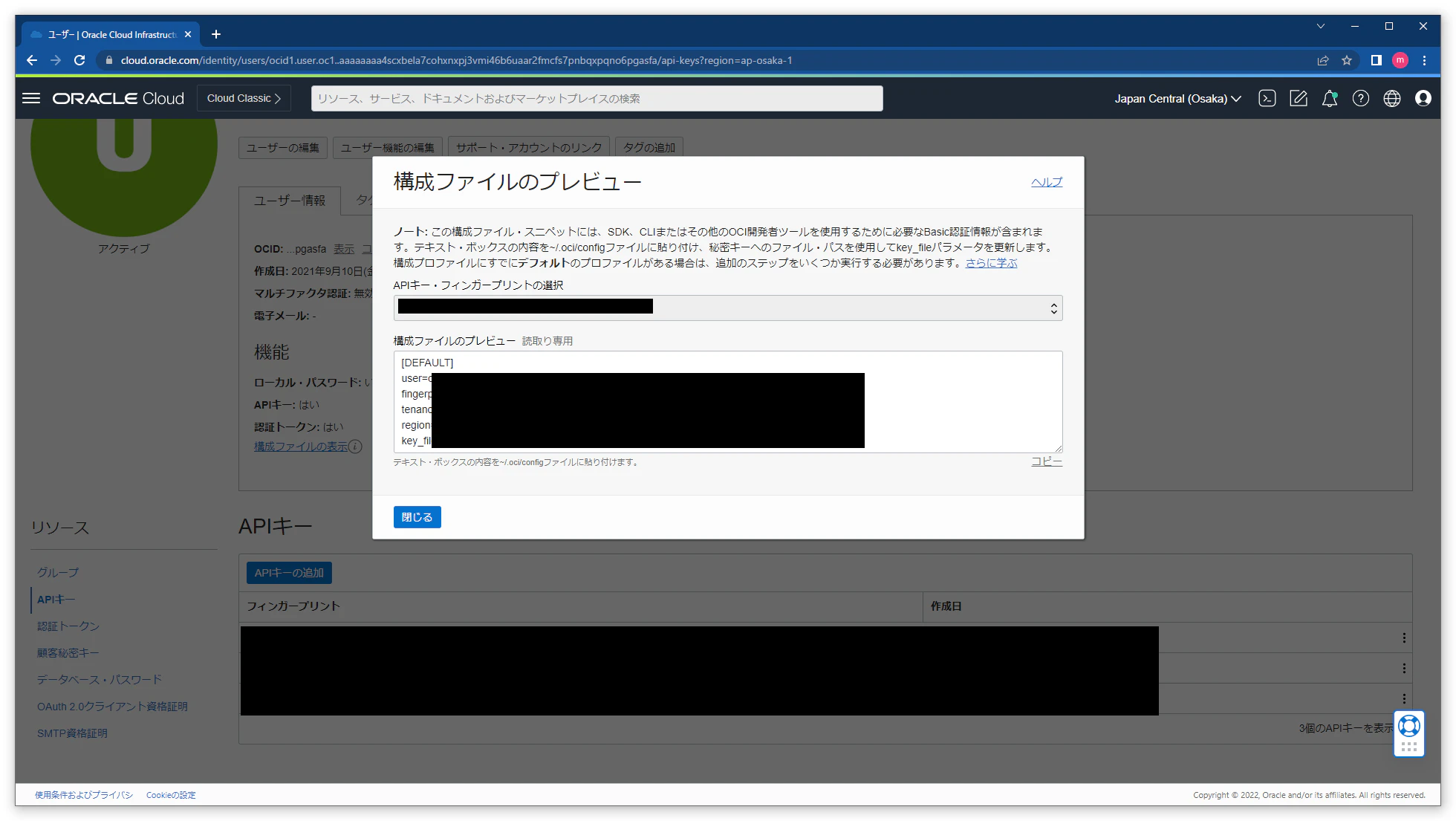Image resolution: width=1456 pixels, height=821 pixels.
Task: Click タグの追加 button
Action: (x=649, y=148)
